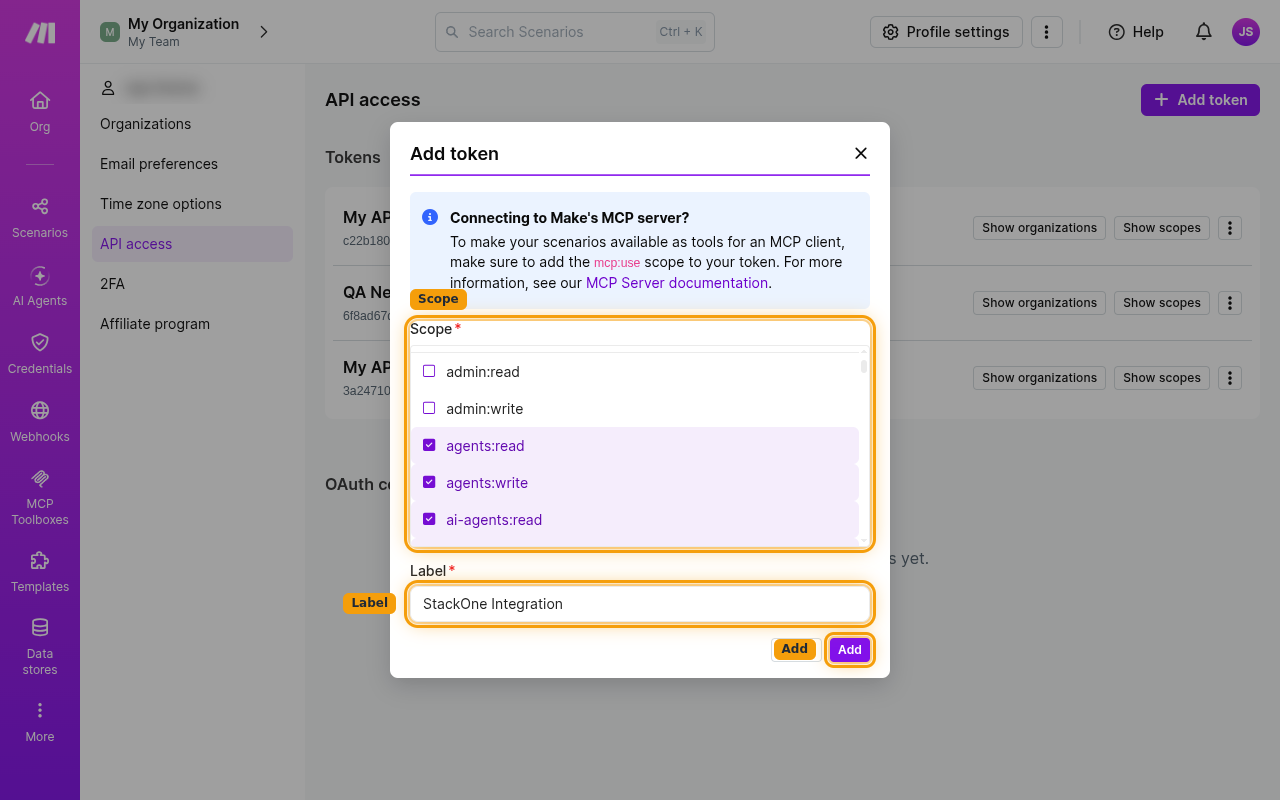1280x800 pixels.
Task: Open MCP Toolboxes in sidebar
Action: [x=40, y=497]
